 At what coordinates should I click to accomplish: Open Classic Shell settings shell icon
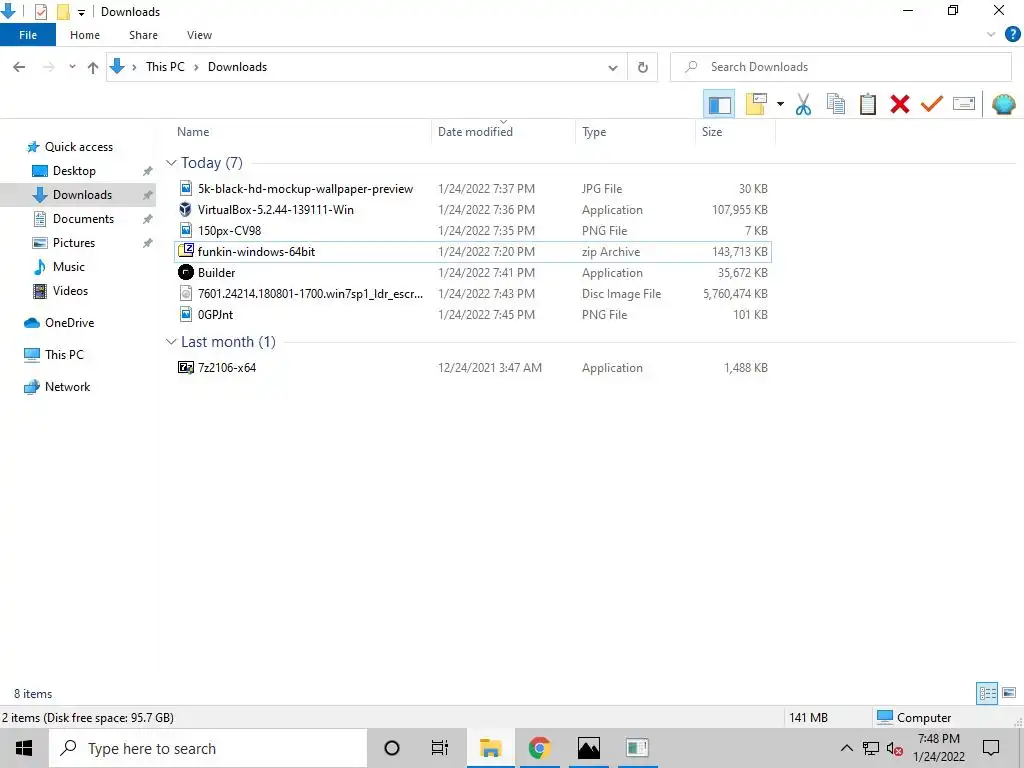pos(1004,104)
